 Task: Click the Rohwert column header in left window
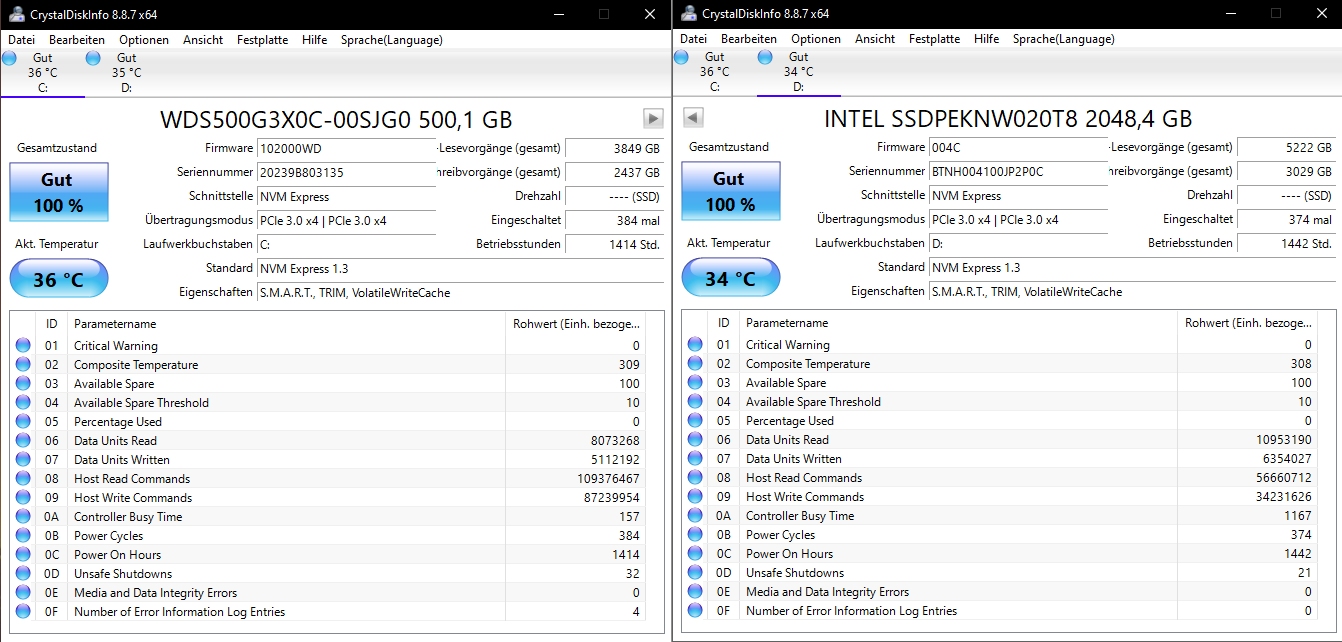click(574, 324)
